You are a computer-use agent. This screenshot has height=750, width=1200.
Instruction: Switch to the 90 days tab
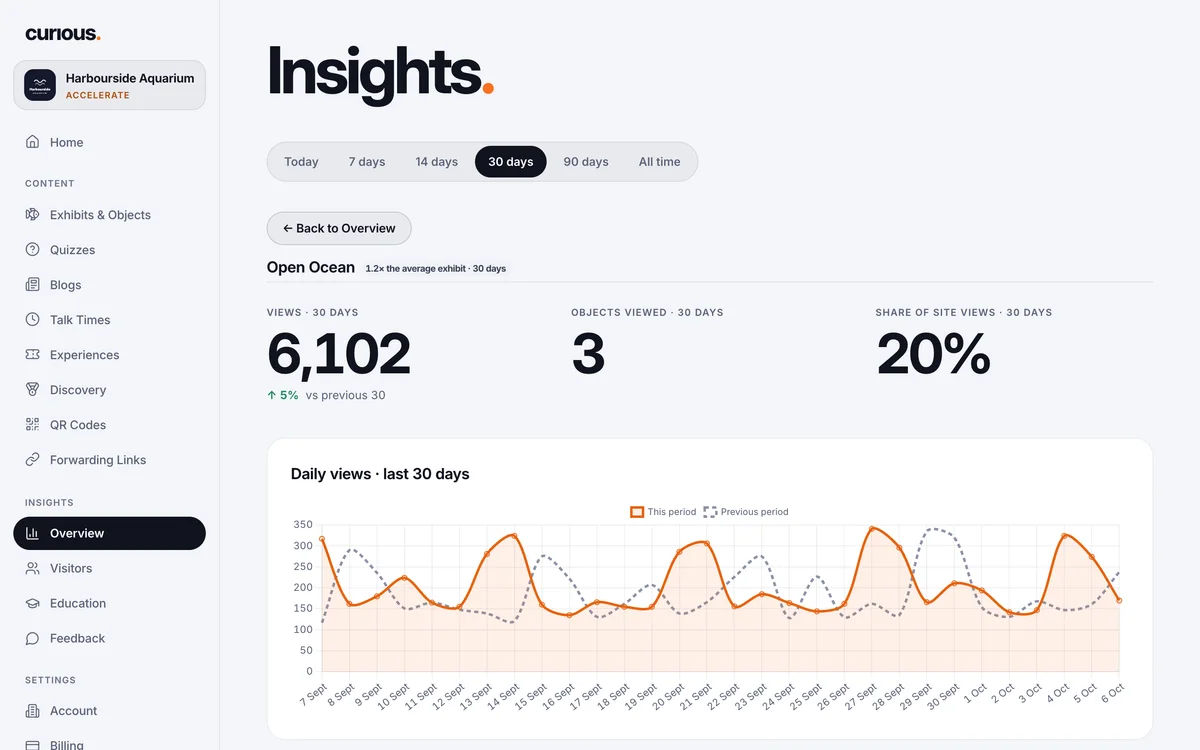[x=586, y=161]
